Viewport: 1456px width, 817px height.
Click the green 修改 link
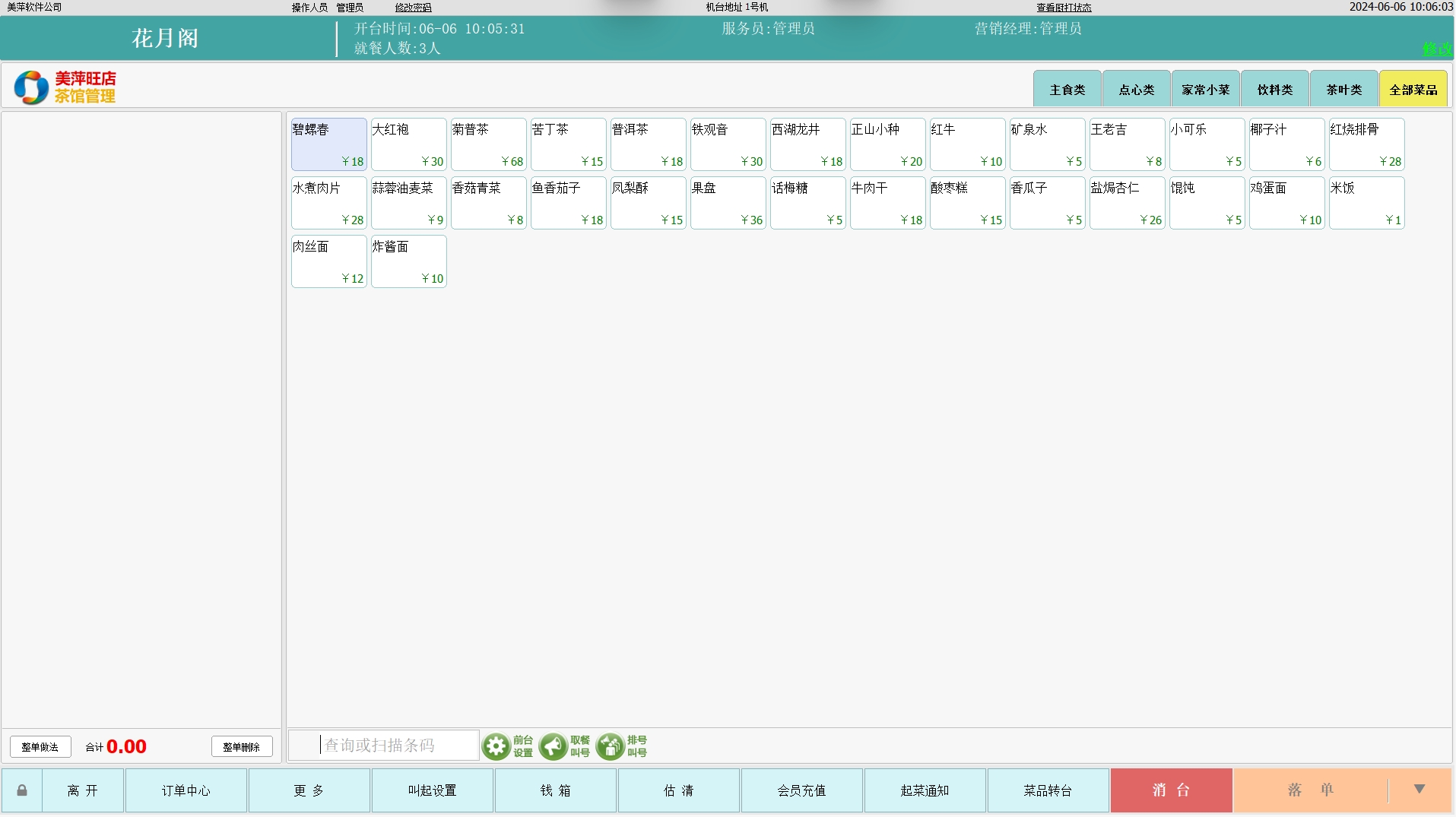(1437, 49)
